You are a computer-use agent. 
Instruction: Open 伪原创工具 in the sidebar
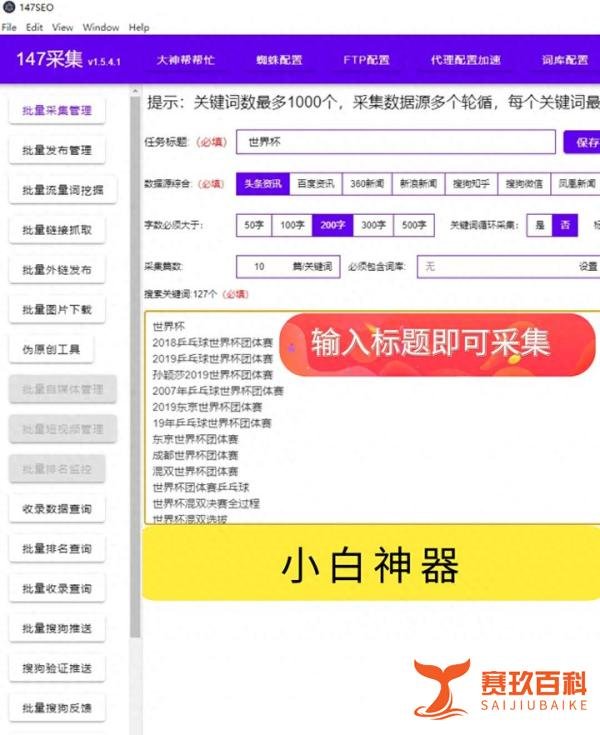coord(51,350)
